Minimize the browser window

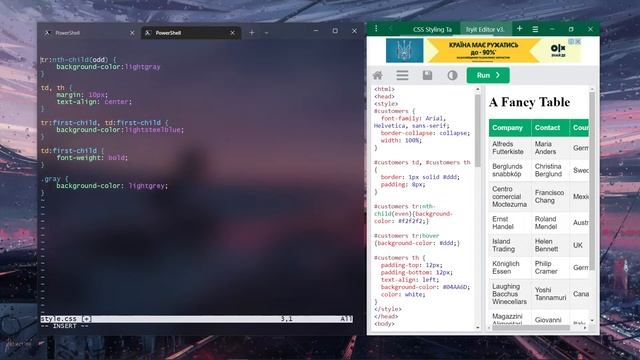(x=552, y=29)
